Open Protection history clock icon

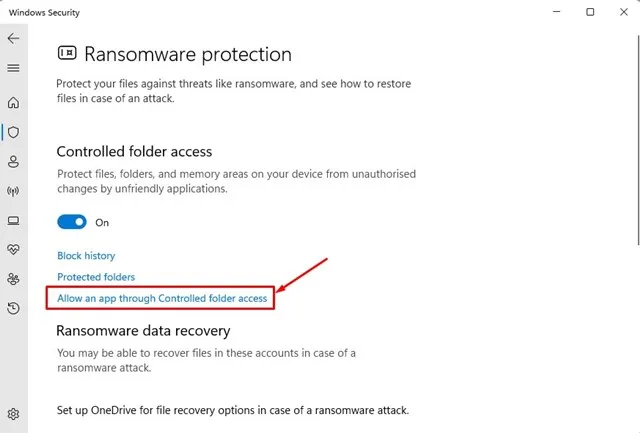(x=13, y=308)
